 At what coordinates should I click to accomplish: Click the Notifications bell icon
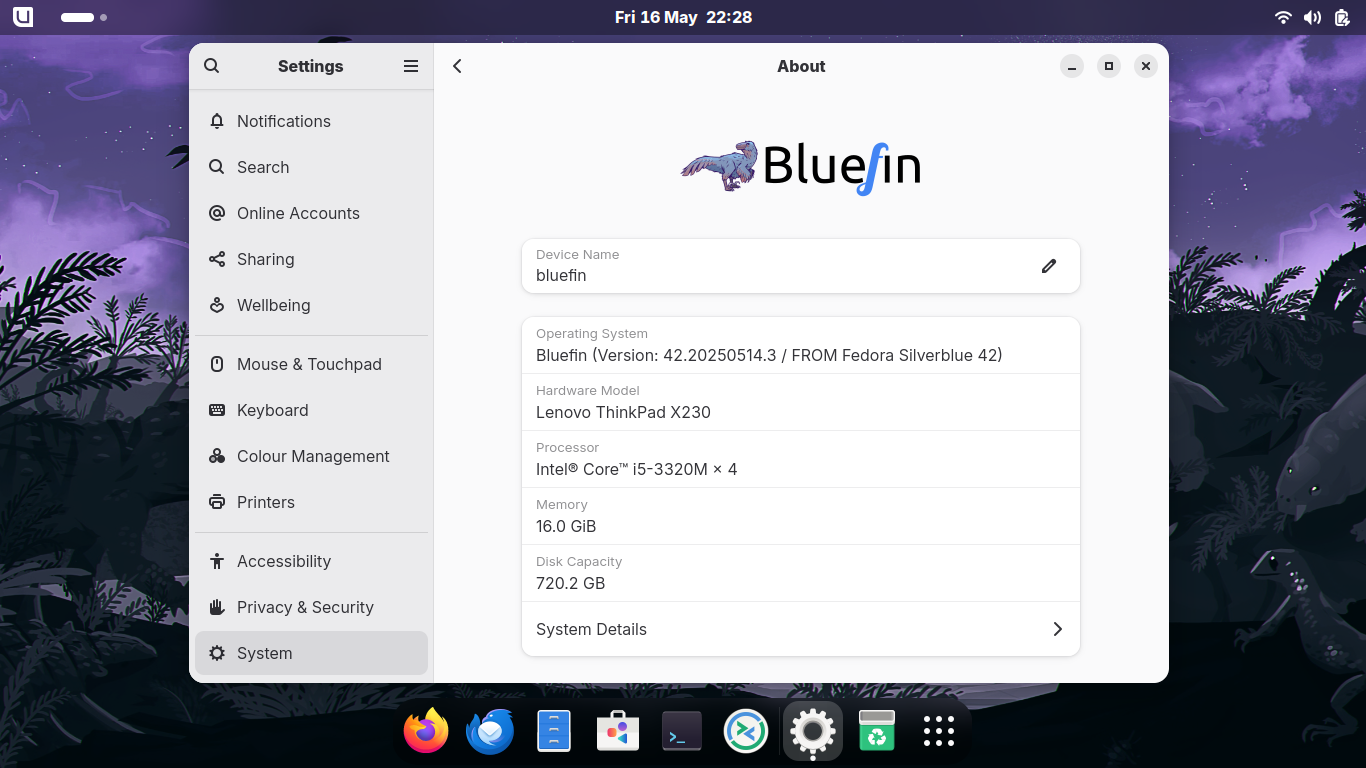217,121
